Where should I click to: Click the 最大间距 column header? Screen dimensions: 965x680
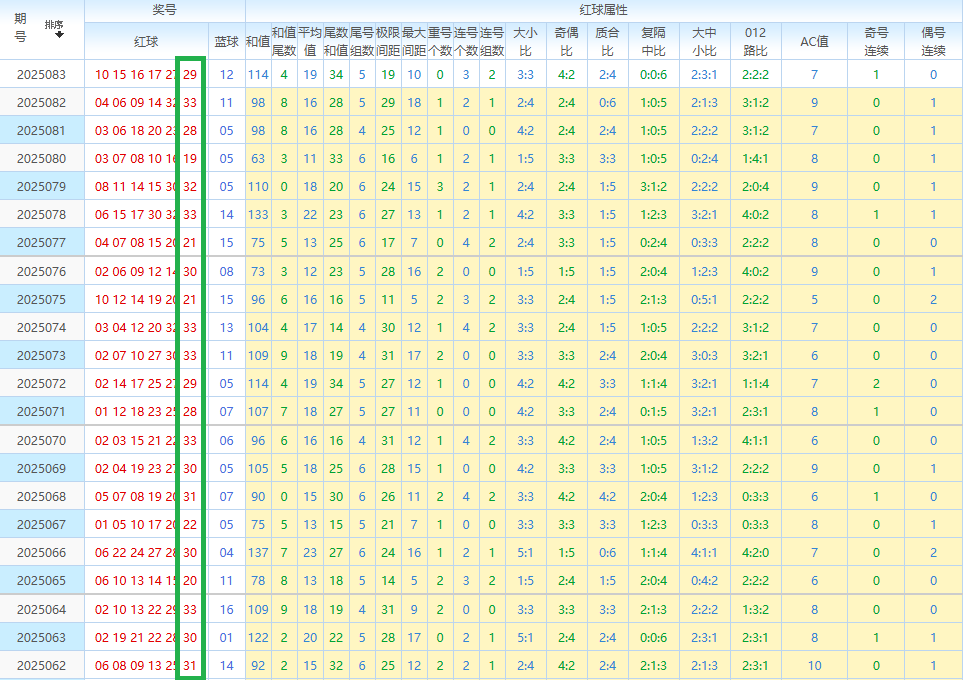(x=414, y=41)
